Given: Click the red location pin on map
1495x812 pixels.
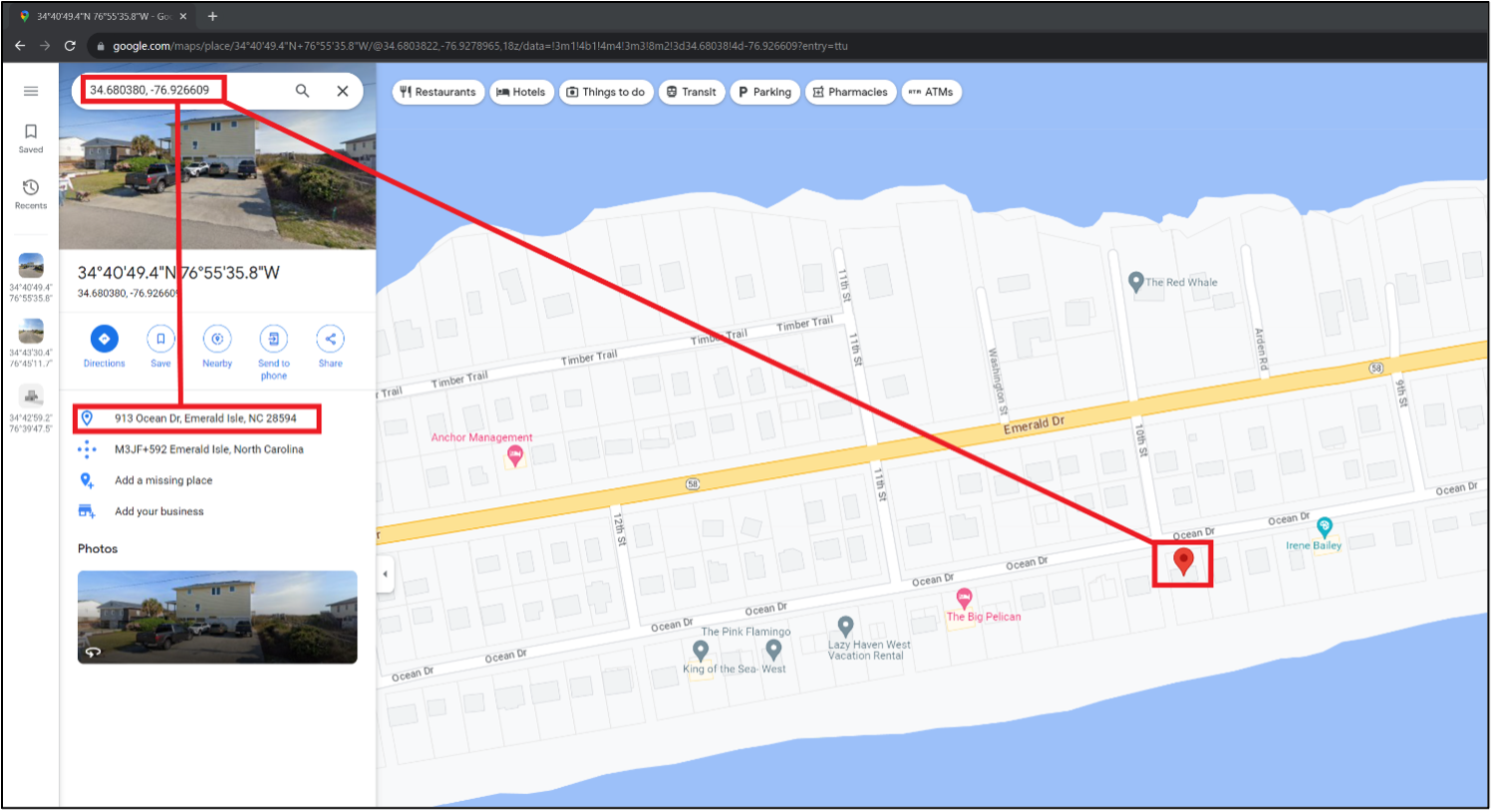Looking at the screenshot, I should click(1183, 560).
